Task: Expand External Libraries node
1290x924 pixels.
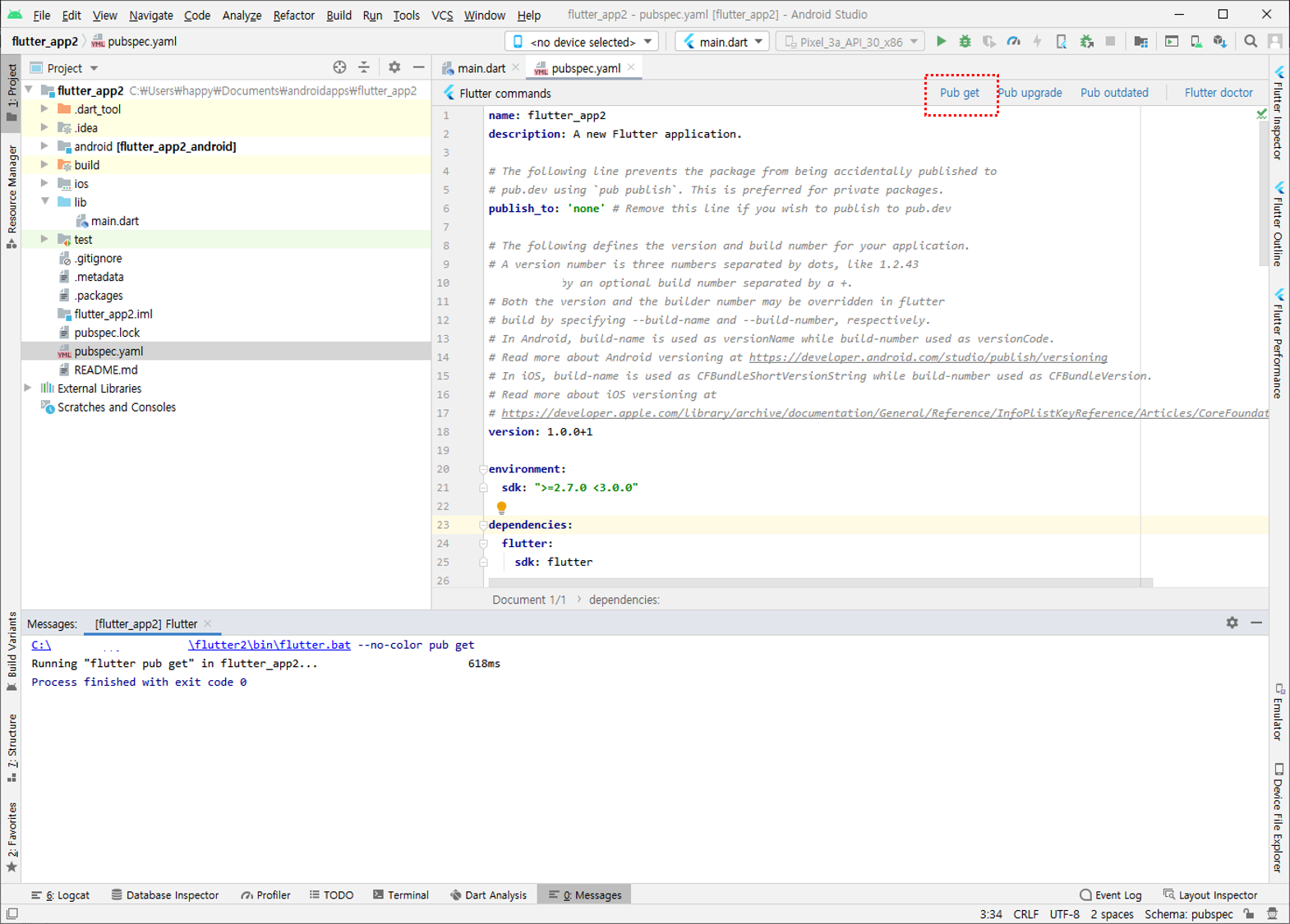Action: [29, 388]
